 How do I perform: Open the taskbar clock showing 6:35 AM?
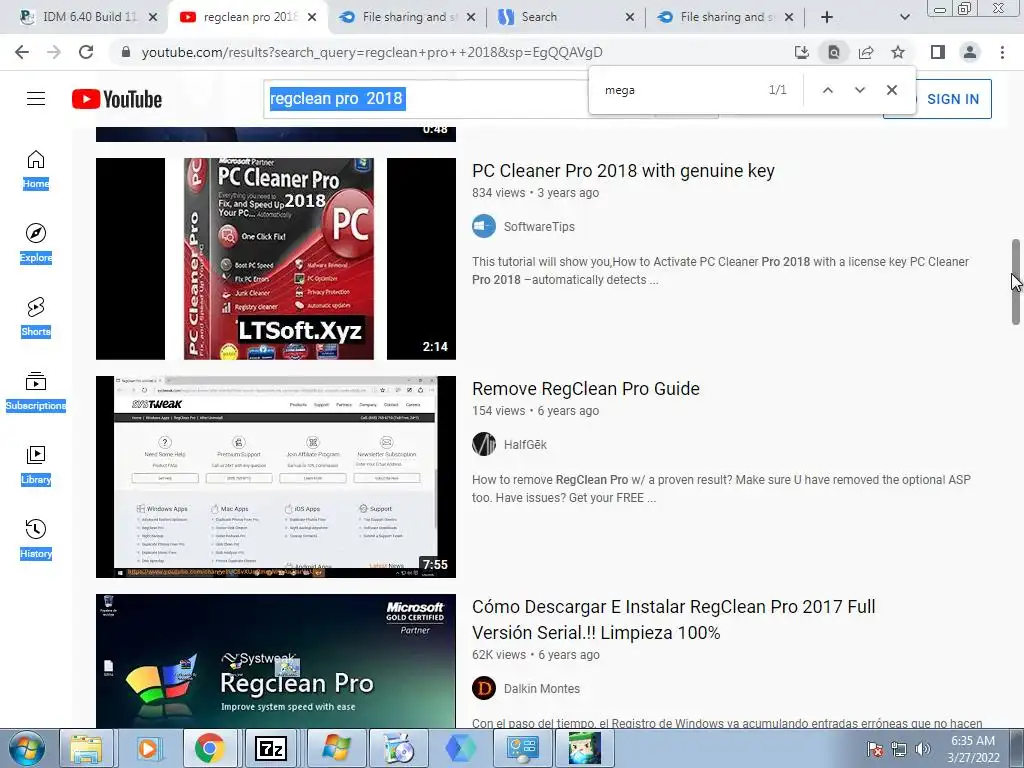point(973,749)
